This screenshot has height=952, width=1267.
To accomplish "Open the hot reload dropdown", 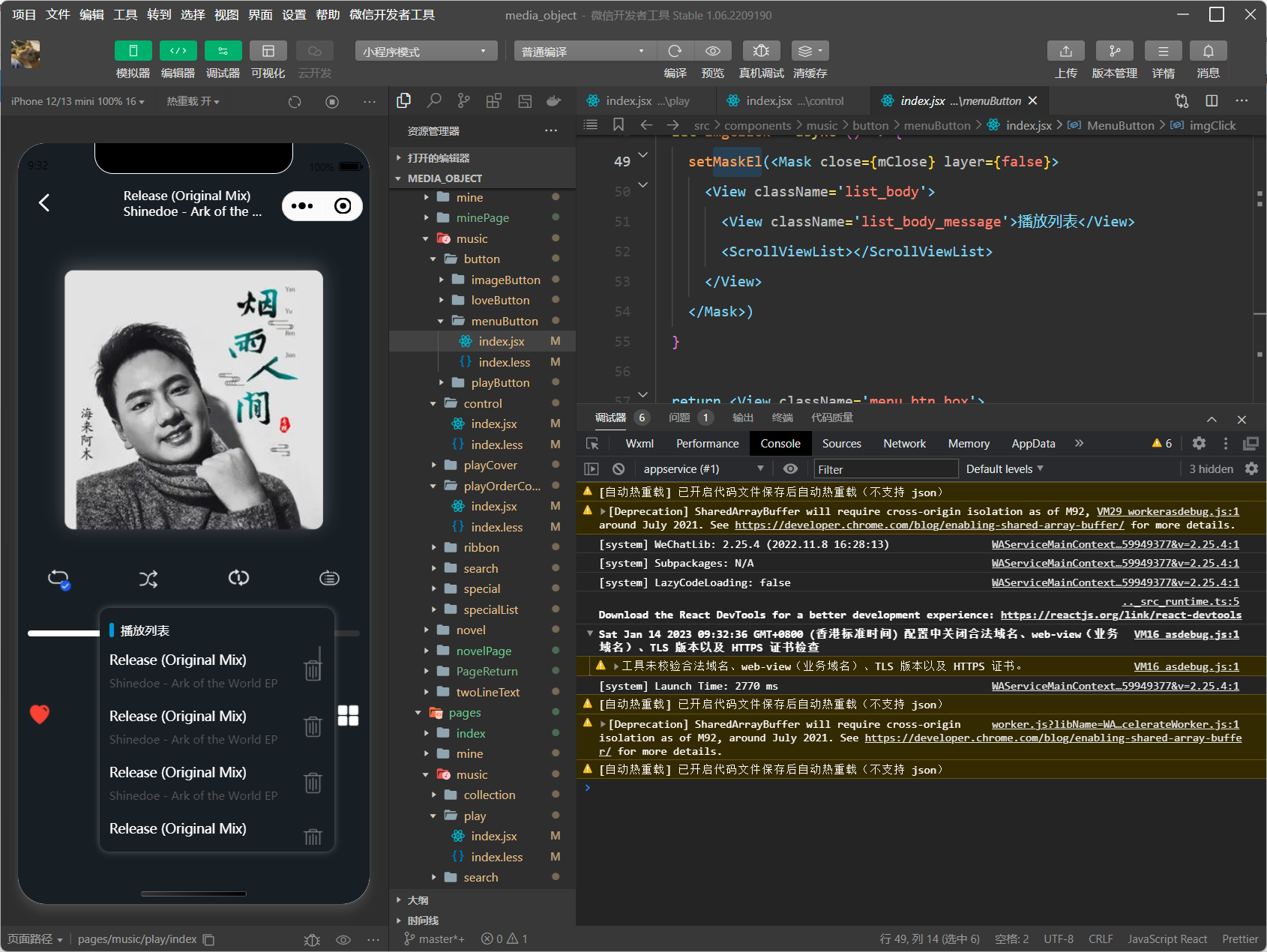I will point(193,101).
